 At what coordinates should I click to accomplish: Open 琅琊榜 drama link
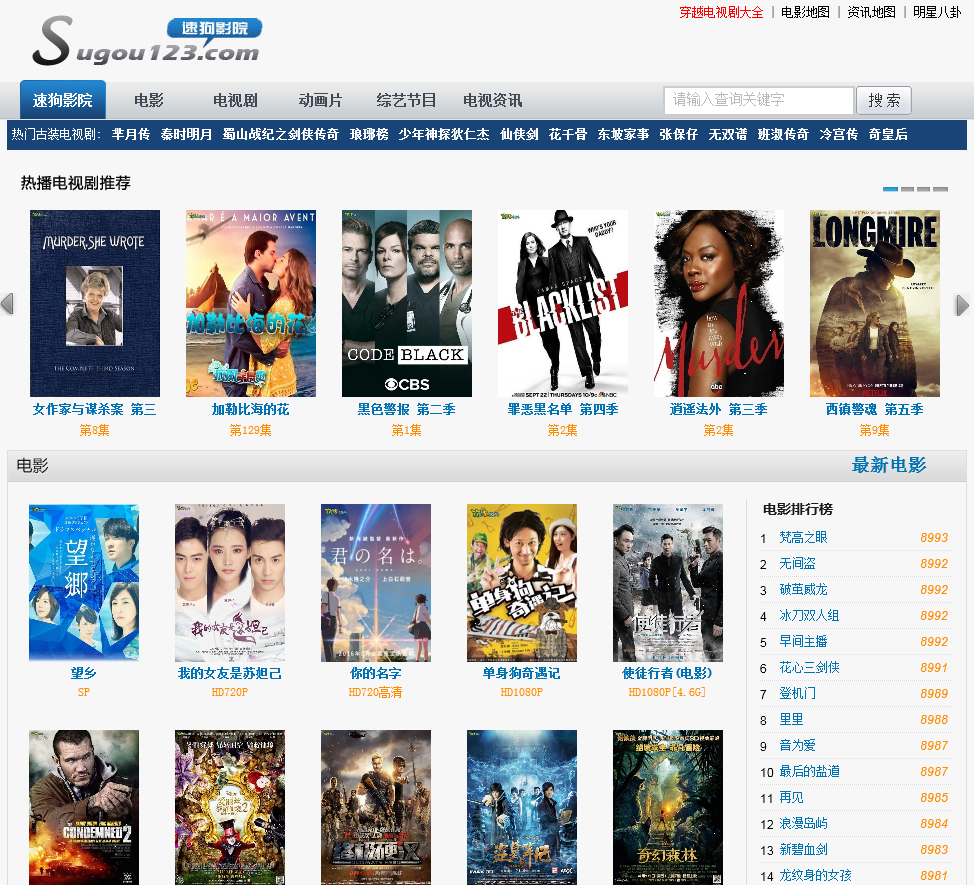369,134
